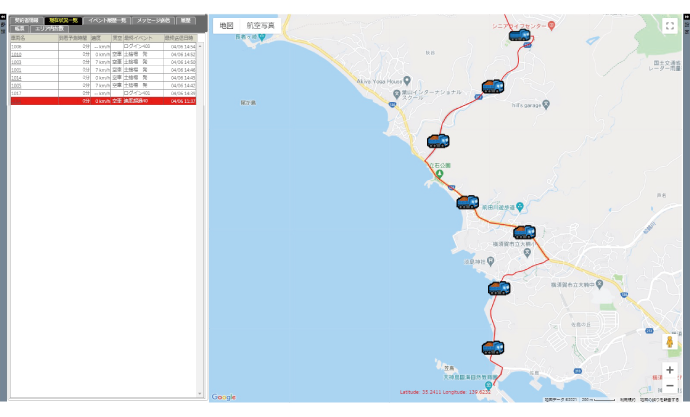Toggle fullscreen map view
690x417 pixels.
[670, 26]
